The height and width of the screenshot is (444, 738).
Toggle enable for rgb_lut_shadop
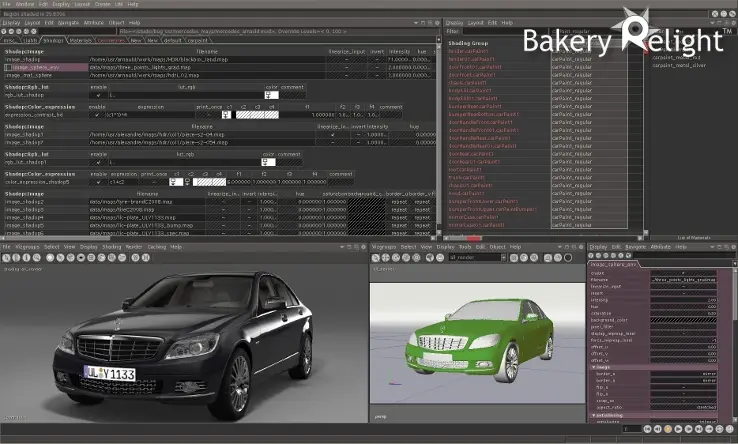[x=98, y=95]
